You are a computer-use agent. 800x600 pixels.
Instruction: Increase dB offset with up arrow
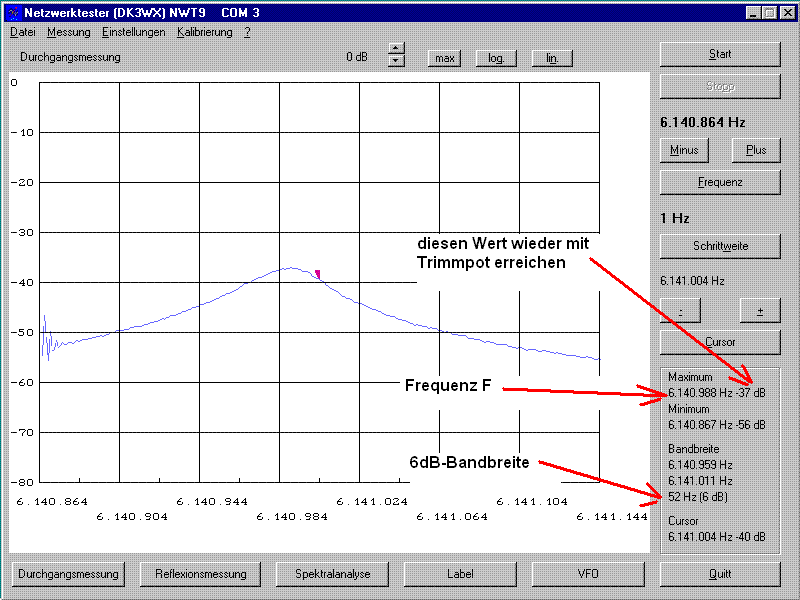396,49
